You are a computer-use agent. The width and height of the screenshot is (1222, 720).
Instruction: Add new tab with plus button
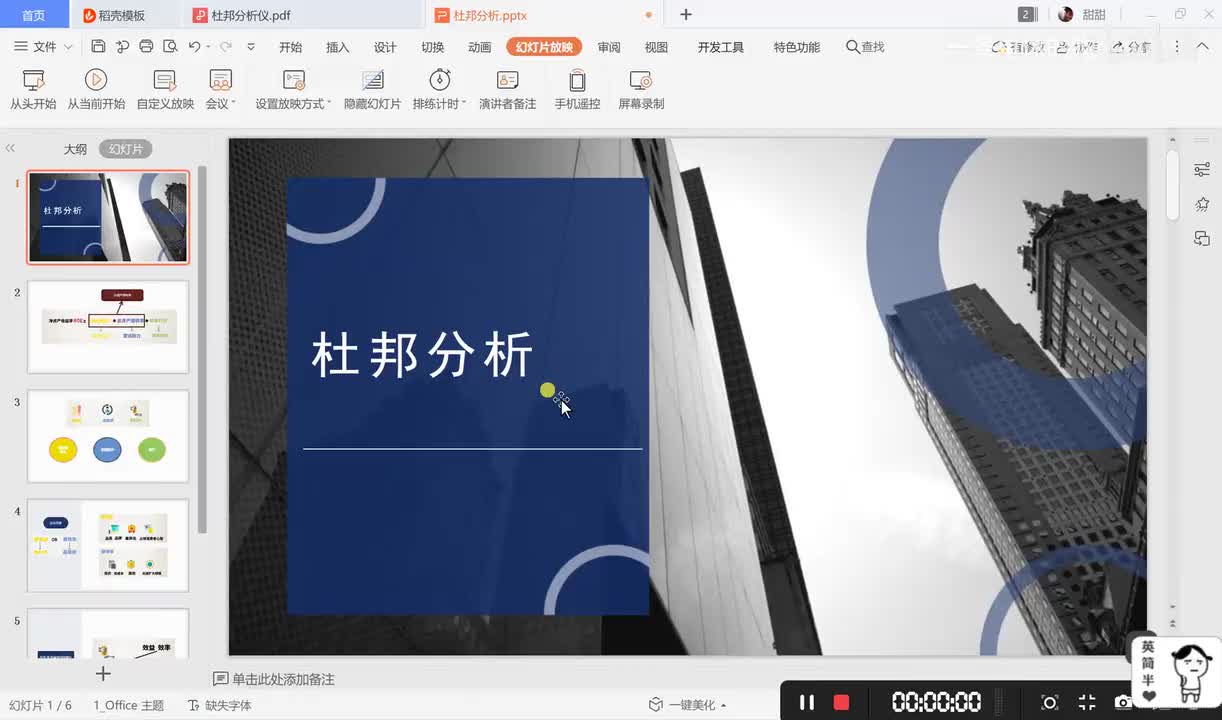(x=686, y=15)
